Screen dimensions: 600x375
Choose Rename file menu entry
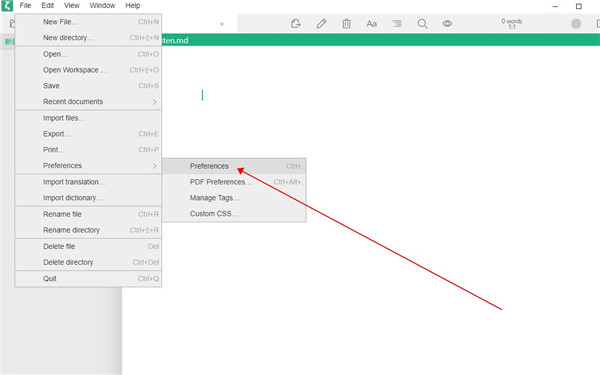[x=88, y=214]
